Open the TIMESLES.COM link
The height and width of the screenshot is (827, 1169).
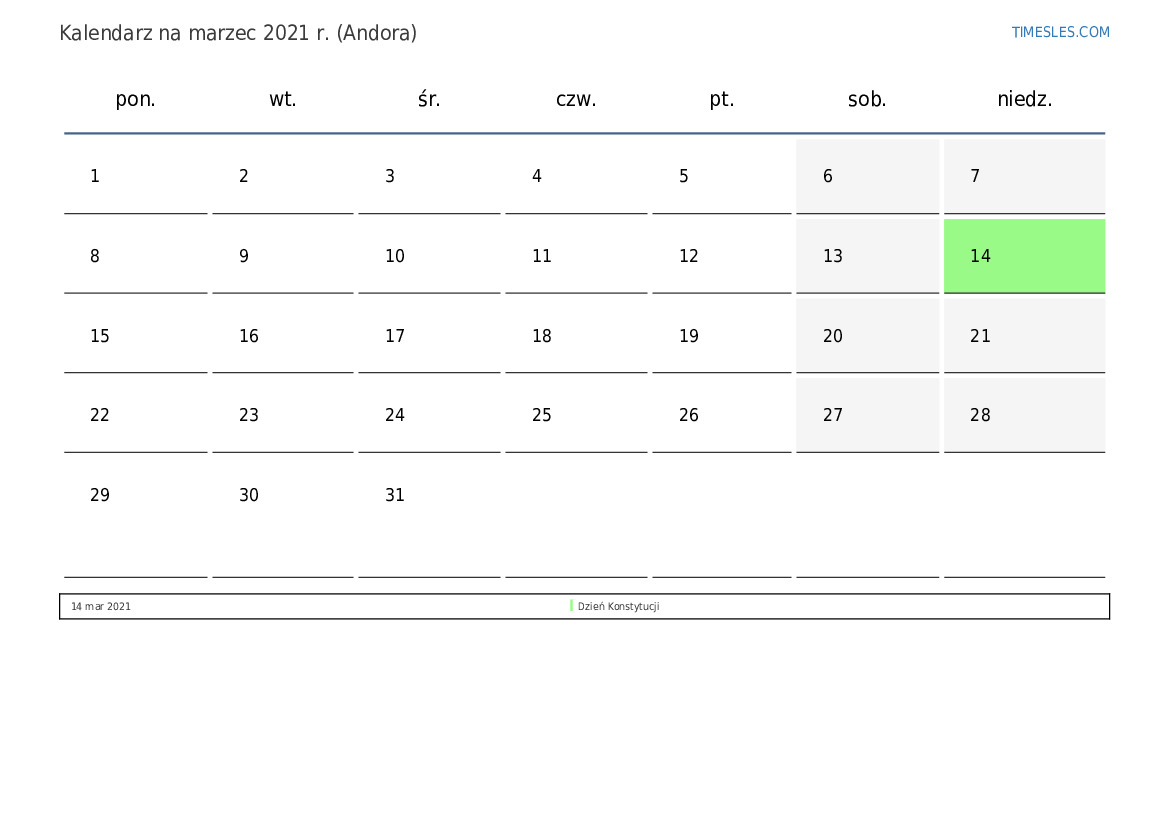coord(1060,32)
